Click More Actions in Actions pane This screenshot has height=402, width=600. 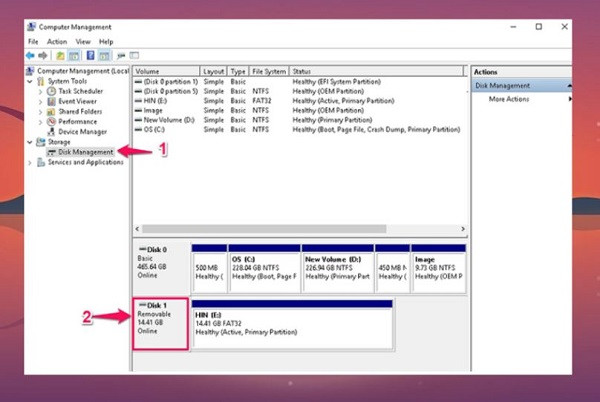509,99
